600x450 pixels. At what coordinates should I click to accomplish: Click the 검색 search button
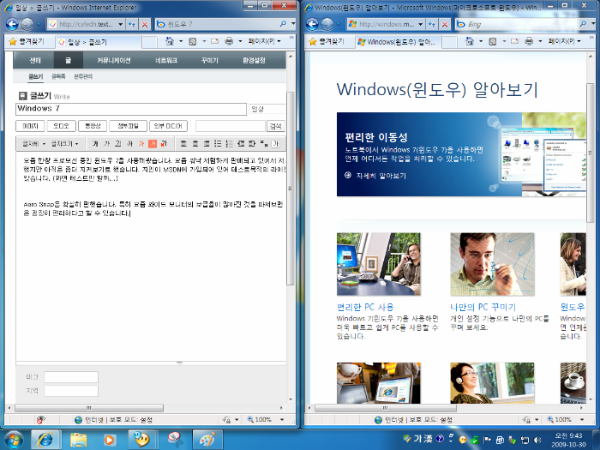(x=276, y=126)
